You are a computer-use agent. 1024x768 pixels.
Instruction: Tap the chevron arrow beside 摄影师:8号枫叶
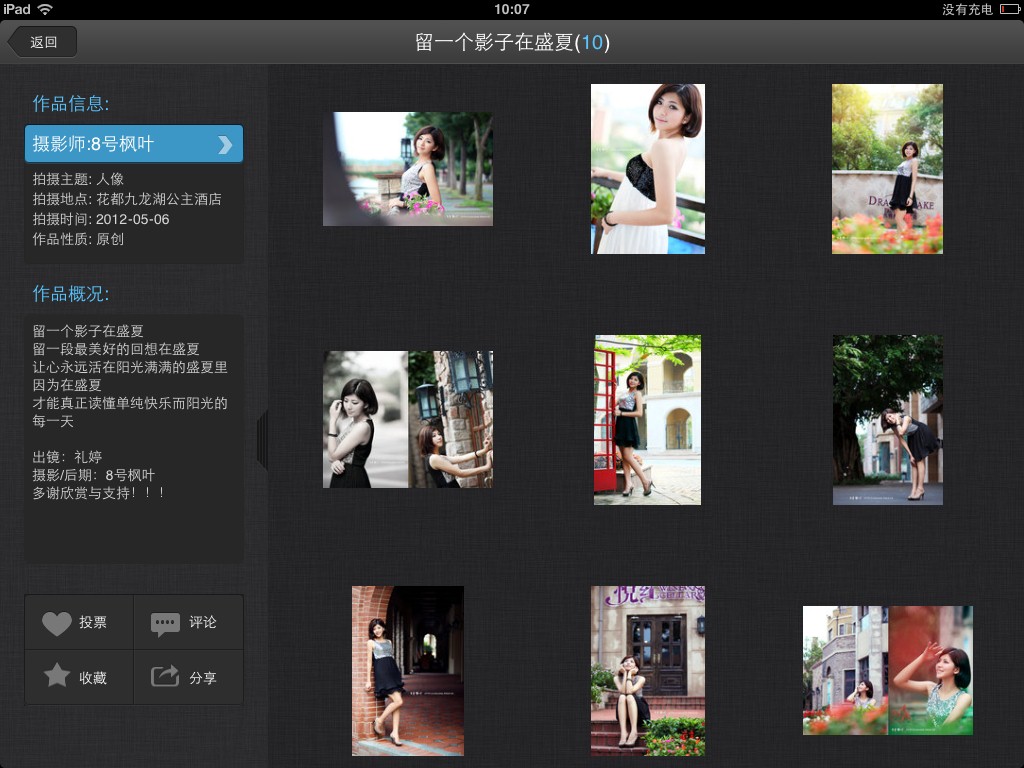pyautogui.click(x=225, y=145)
